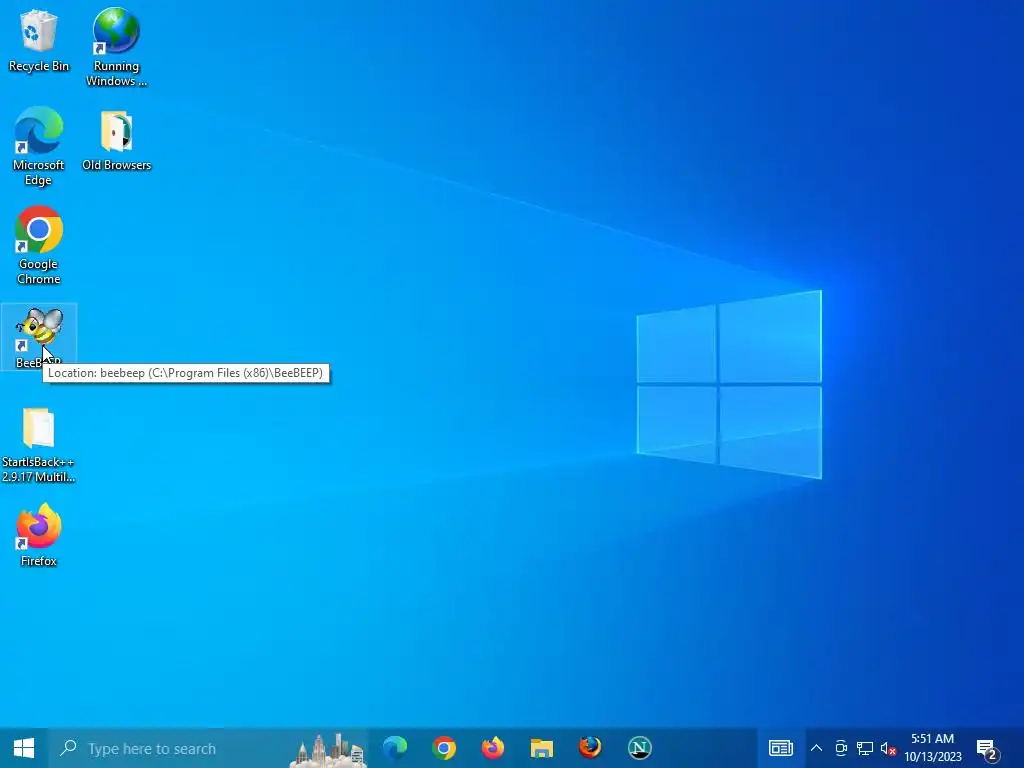Select the Running Windows shortcut on desktop

coord(116,47)
